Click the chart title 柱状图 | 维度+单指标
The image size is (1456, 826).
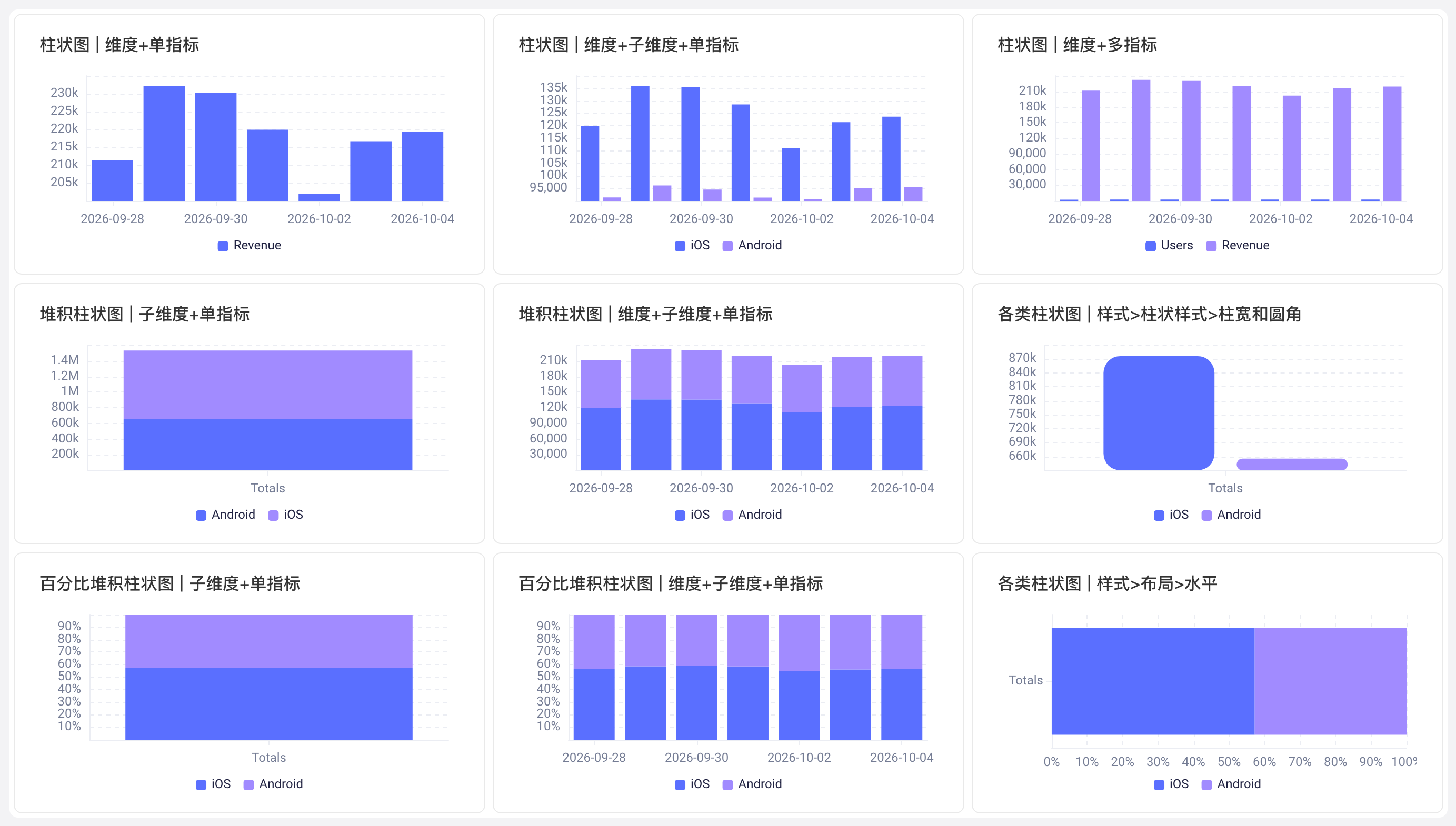(119, 45)
